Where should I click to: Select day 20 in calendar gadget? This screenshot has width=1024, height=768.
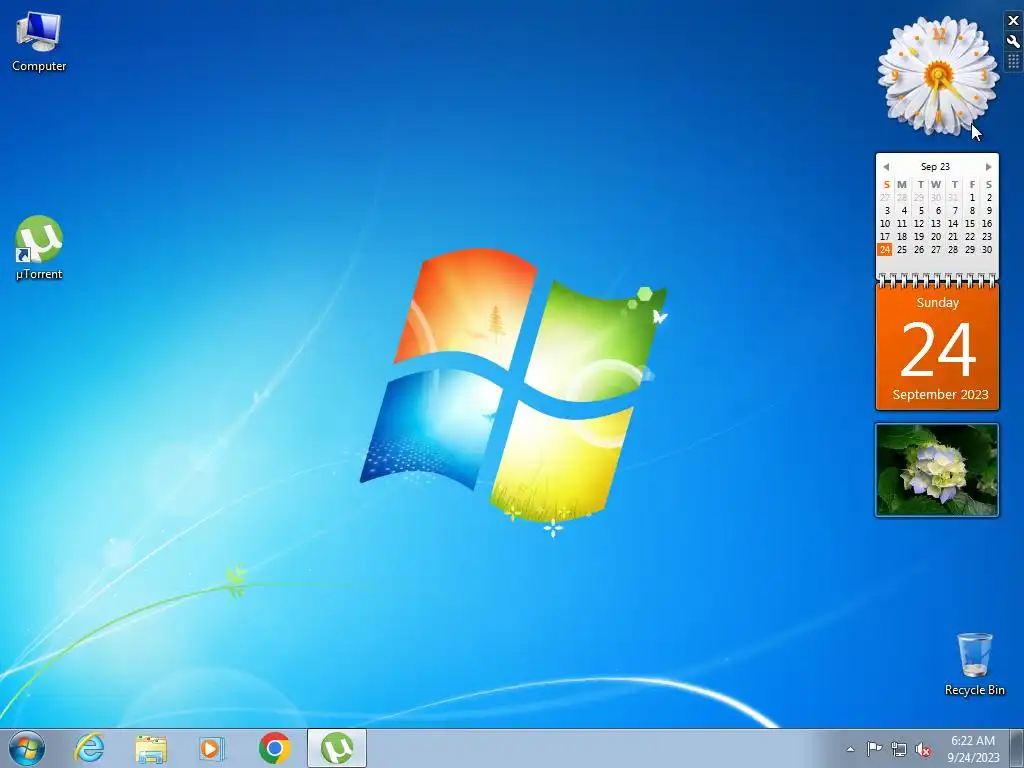(x=936, y=236)
